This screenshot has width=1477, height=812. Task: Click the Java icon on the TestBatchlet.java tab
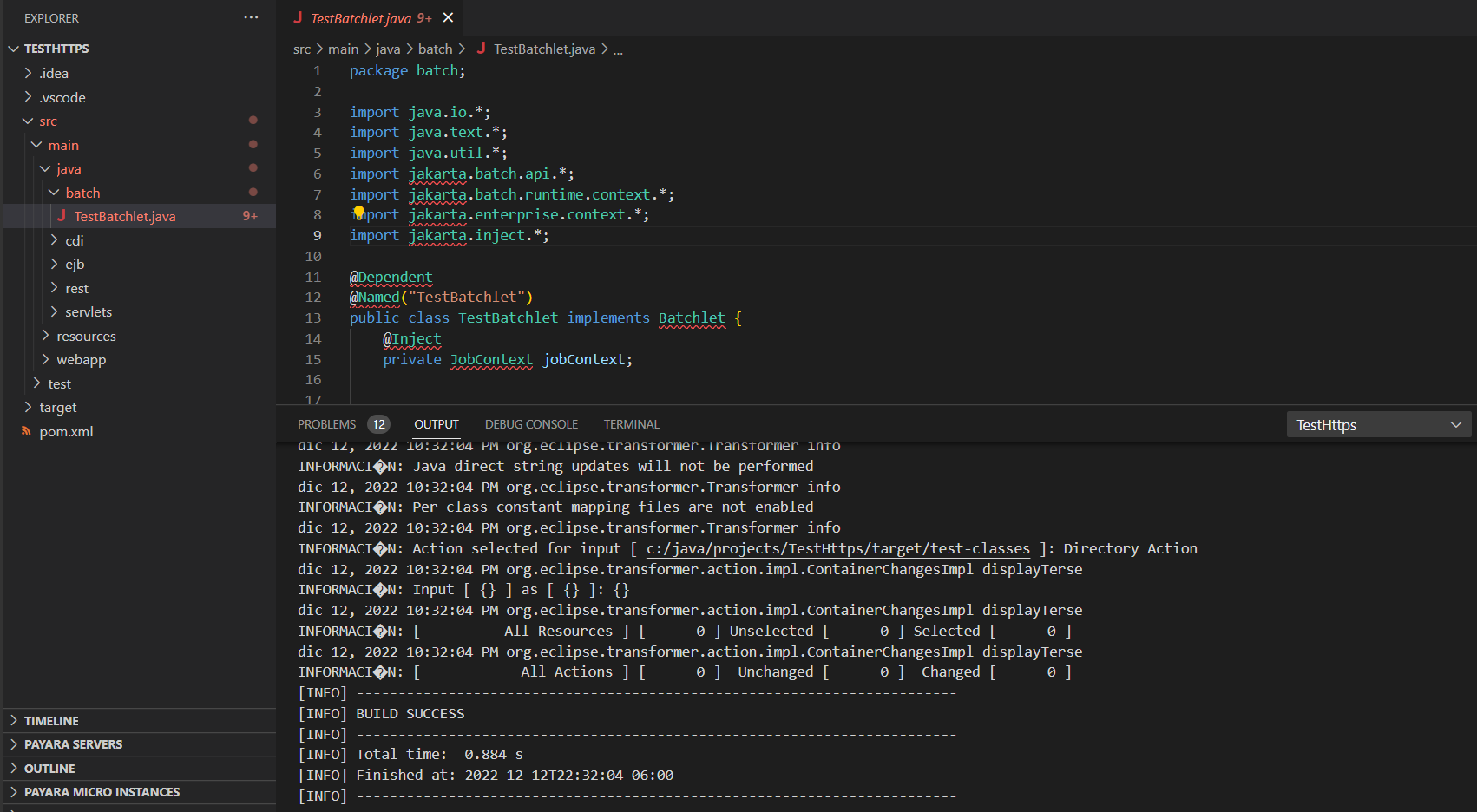[299, 17]
